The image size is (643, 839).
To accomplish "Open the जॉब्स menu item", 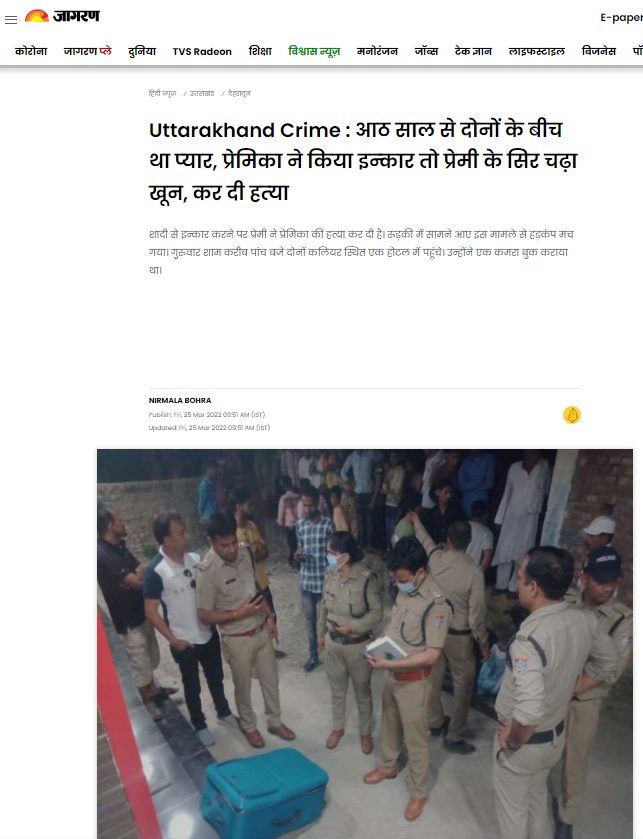I will click(x=426, y=51).
